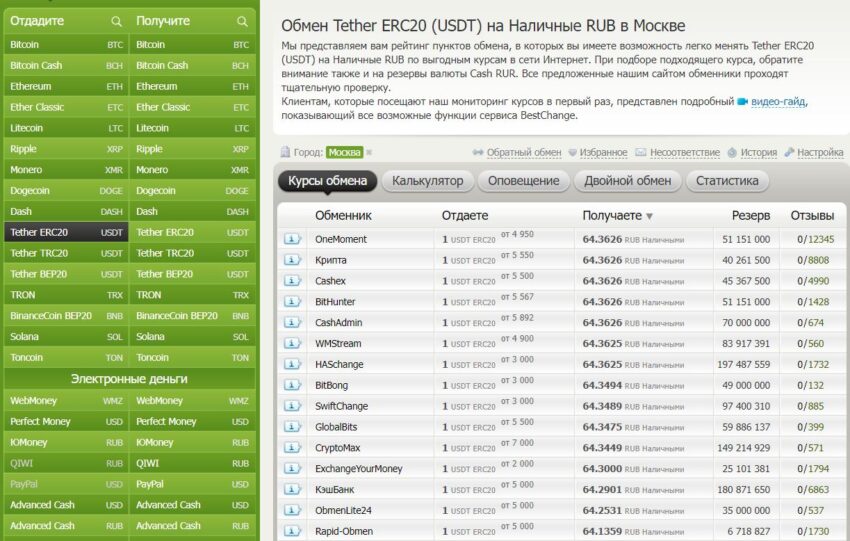Open the История link
Viewport: 850px width, 541px height.
[758, 153]
